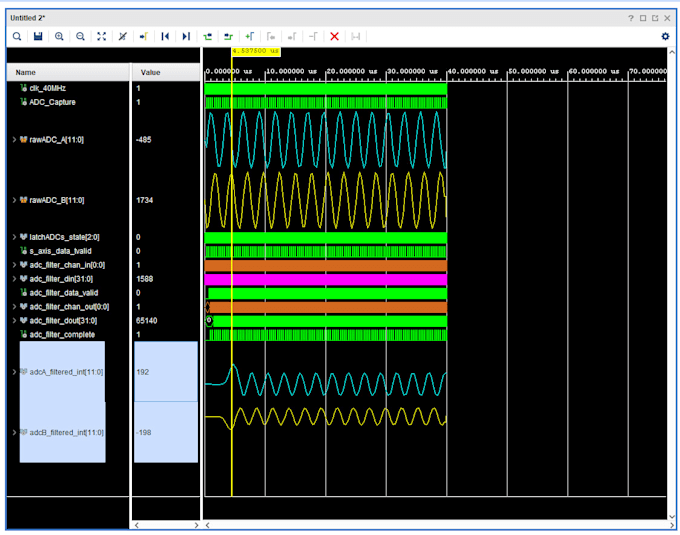Image resolution: width=680 pixels, height=535 pixels.
Task: Expand the latchADCs_state[2:0] signal
Action: coord(14,237)
